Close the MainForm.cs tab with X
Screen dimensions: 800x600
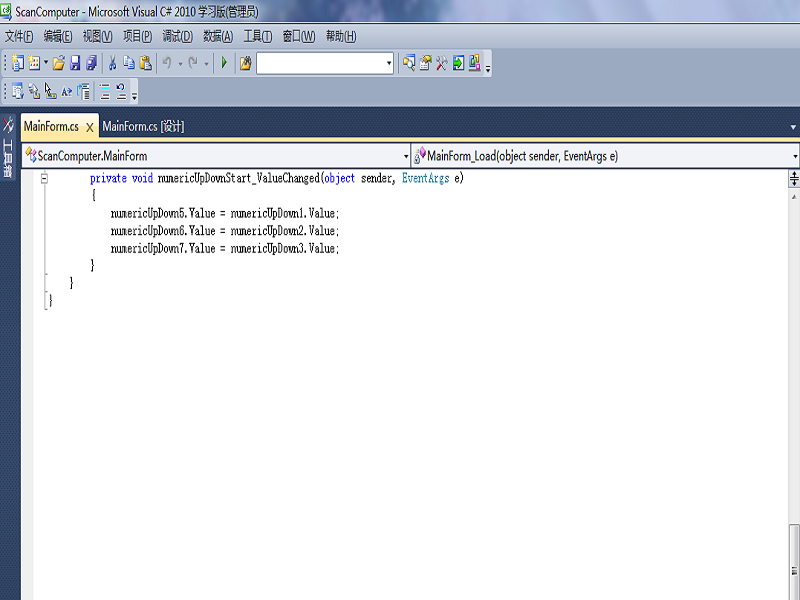[90, 127]
